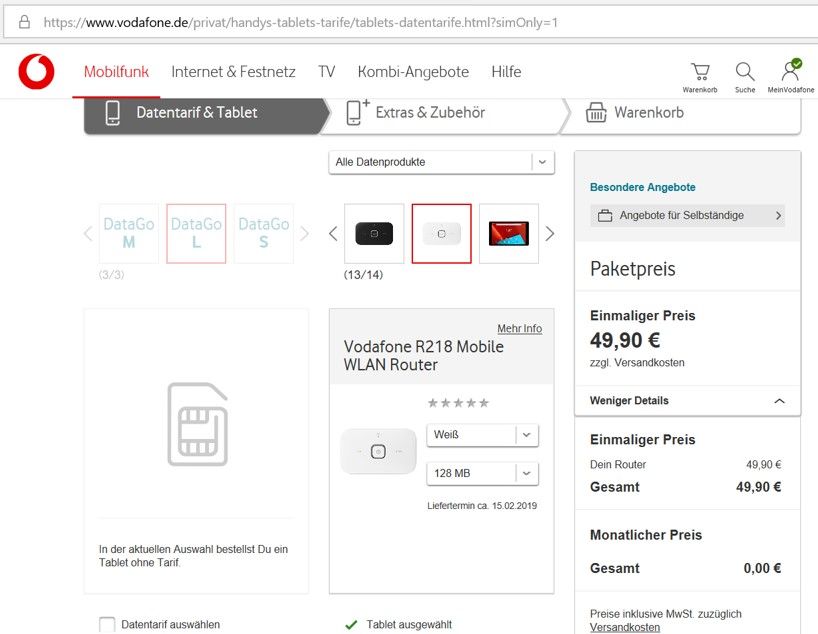
Task: Click the padlock icon in address bar
Action: 24,22
